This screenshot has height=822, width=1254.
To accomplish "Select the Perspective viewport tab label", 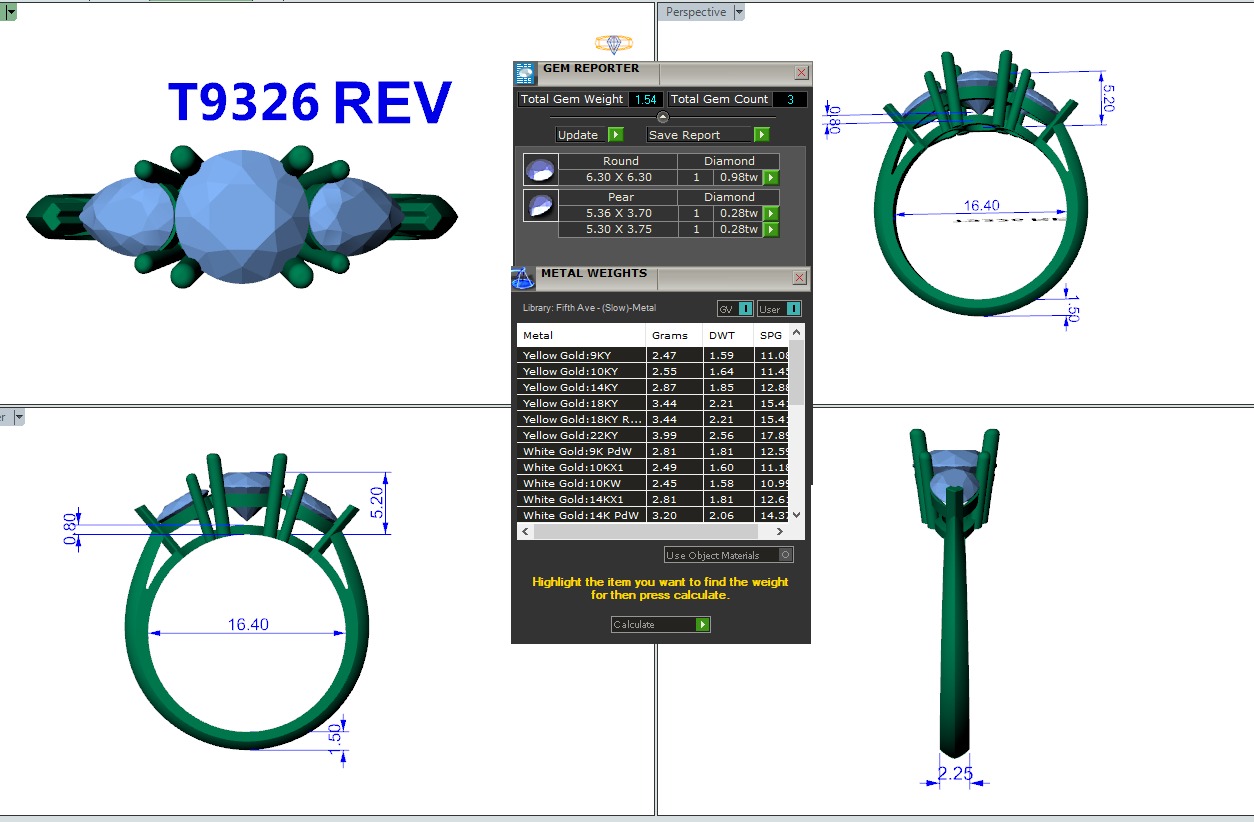I will (696, 12).
